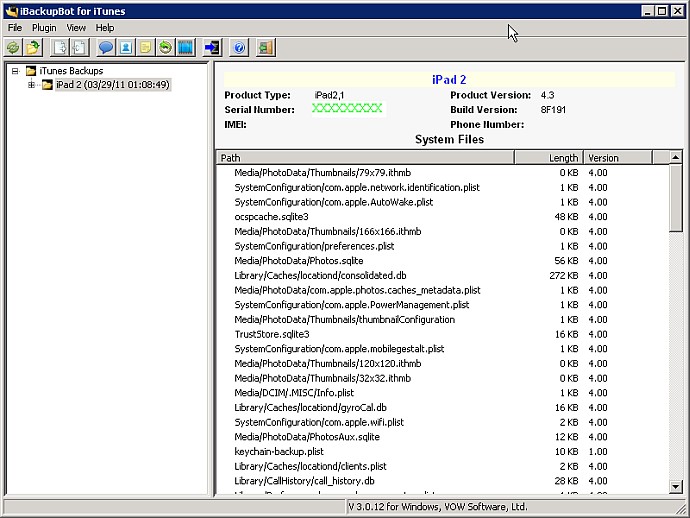Select Media/PhotoData/Thumbnails/79x79.ithmb row
This screenshot has height=518, width=690.
(442, 173)
